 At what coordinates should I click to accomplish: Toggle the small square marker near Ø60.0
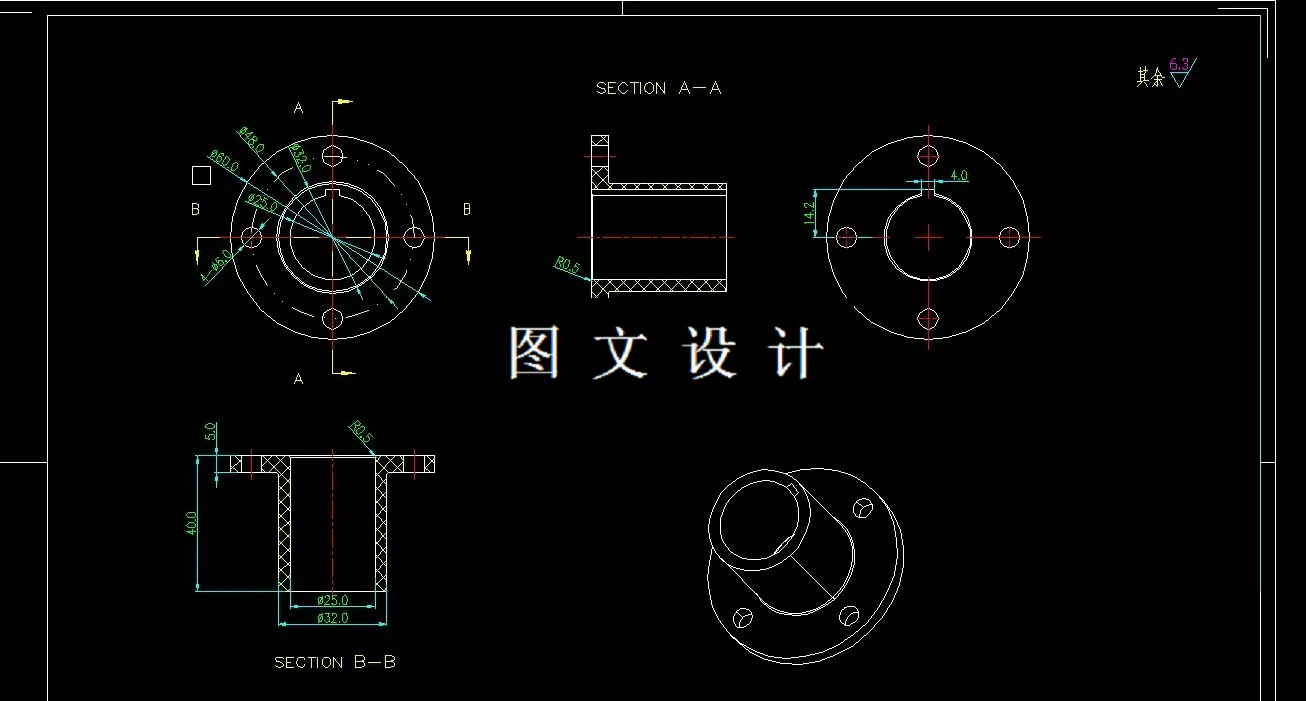tap(199, 174)
